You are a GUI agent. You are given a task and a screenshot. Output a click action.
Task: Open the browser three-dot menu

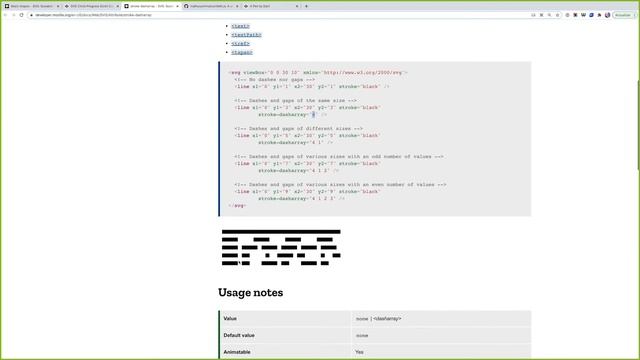pos(635,15)
